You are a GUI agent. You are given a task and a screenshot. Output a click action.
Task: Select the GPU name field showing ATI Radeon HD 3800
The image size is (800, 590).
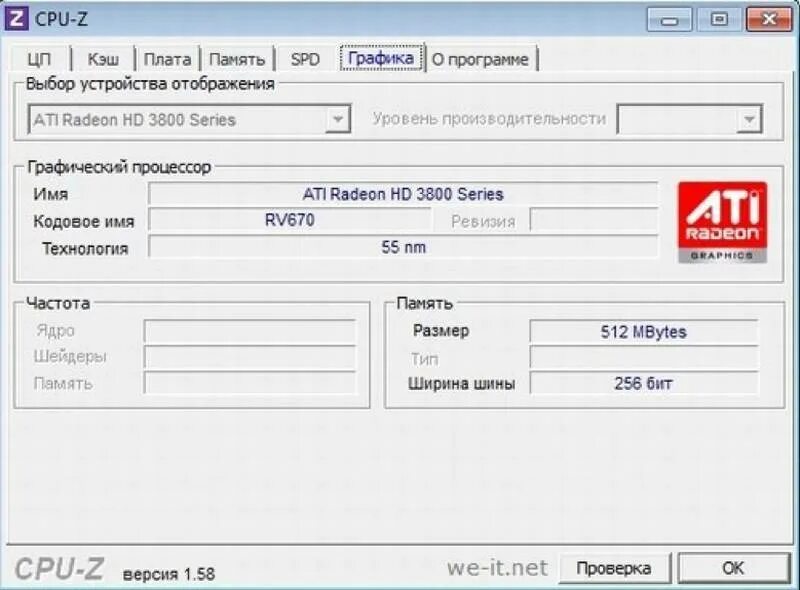[400, 194]
